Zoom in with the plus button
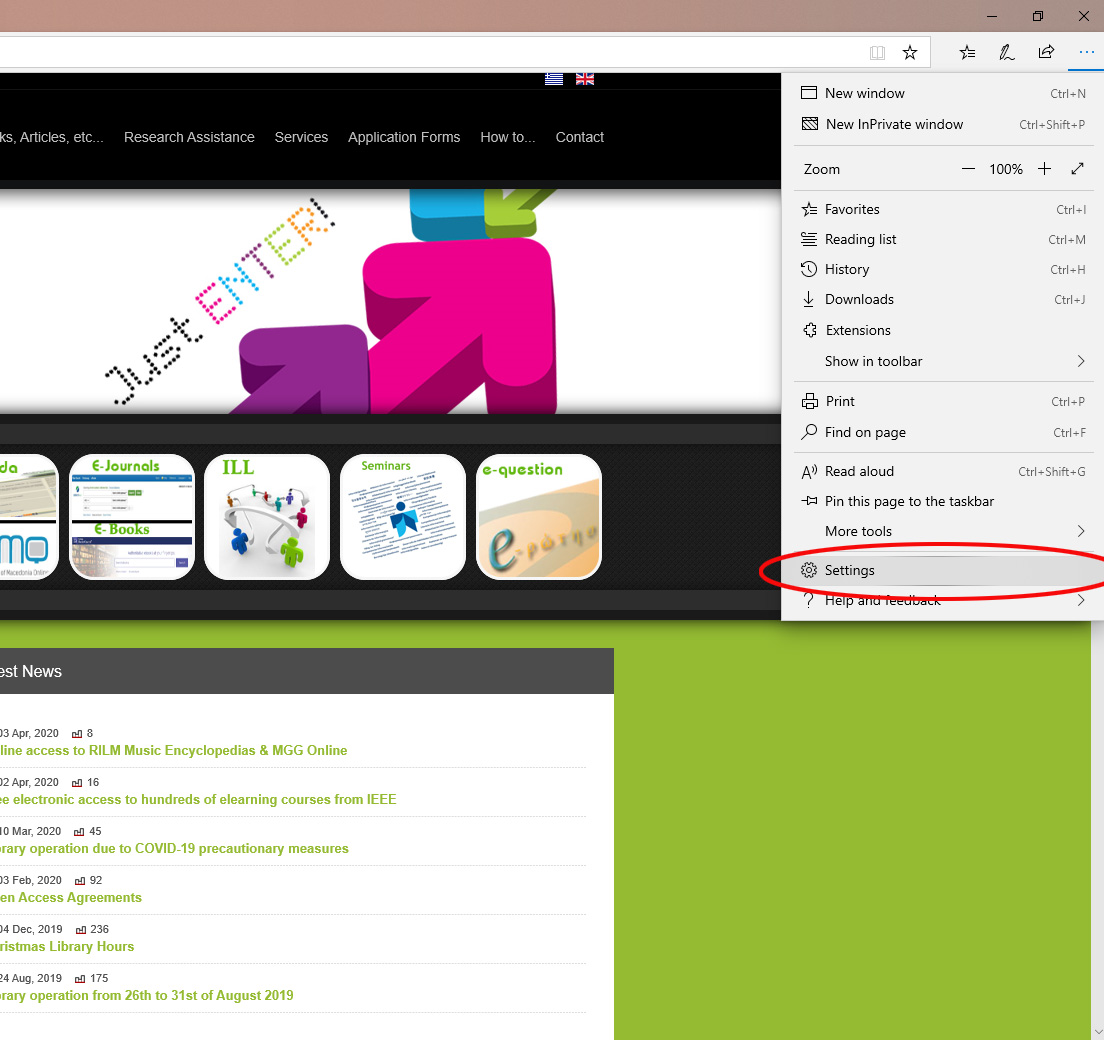The height and width of the screenshot is (1040, 1104). pos(1044,169)
